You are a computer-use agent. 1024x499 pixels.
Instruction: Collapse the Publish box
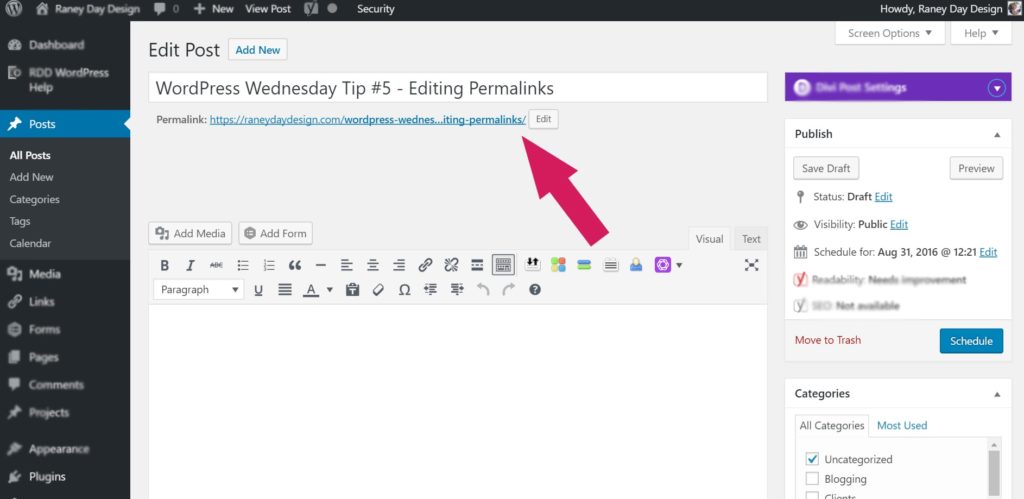click(x=997, y=135)
